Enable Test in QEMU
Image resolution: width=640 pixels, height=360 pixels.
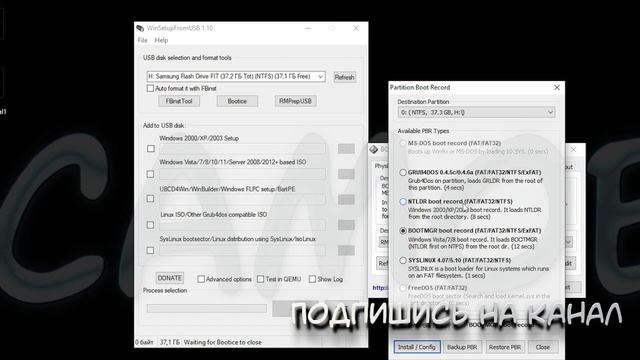coord(260,279)
